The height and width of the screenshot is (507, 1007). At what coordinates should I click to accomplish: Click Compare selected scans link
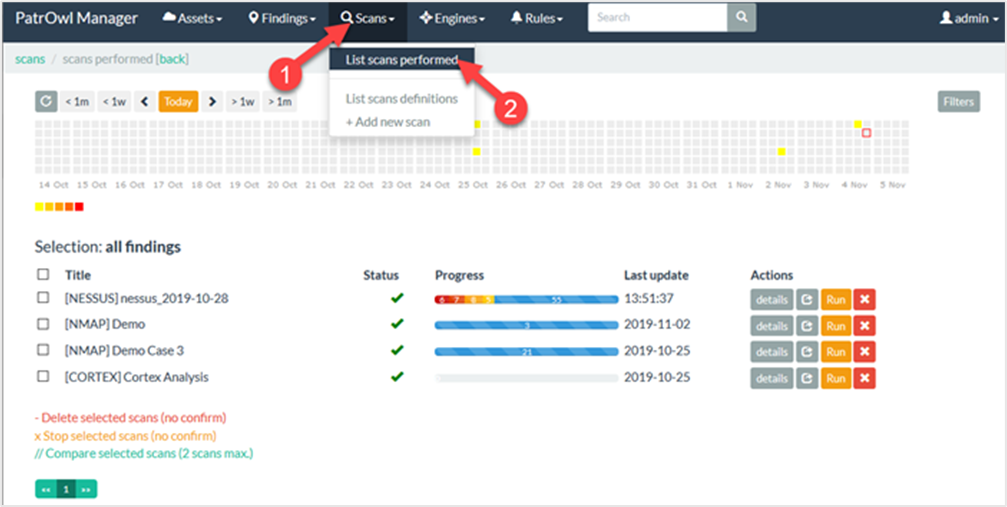click(x=144, y=454)
